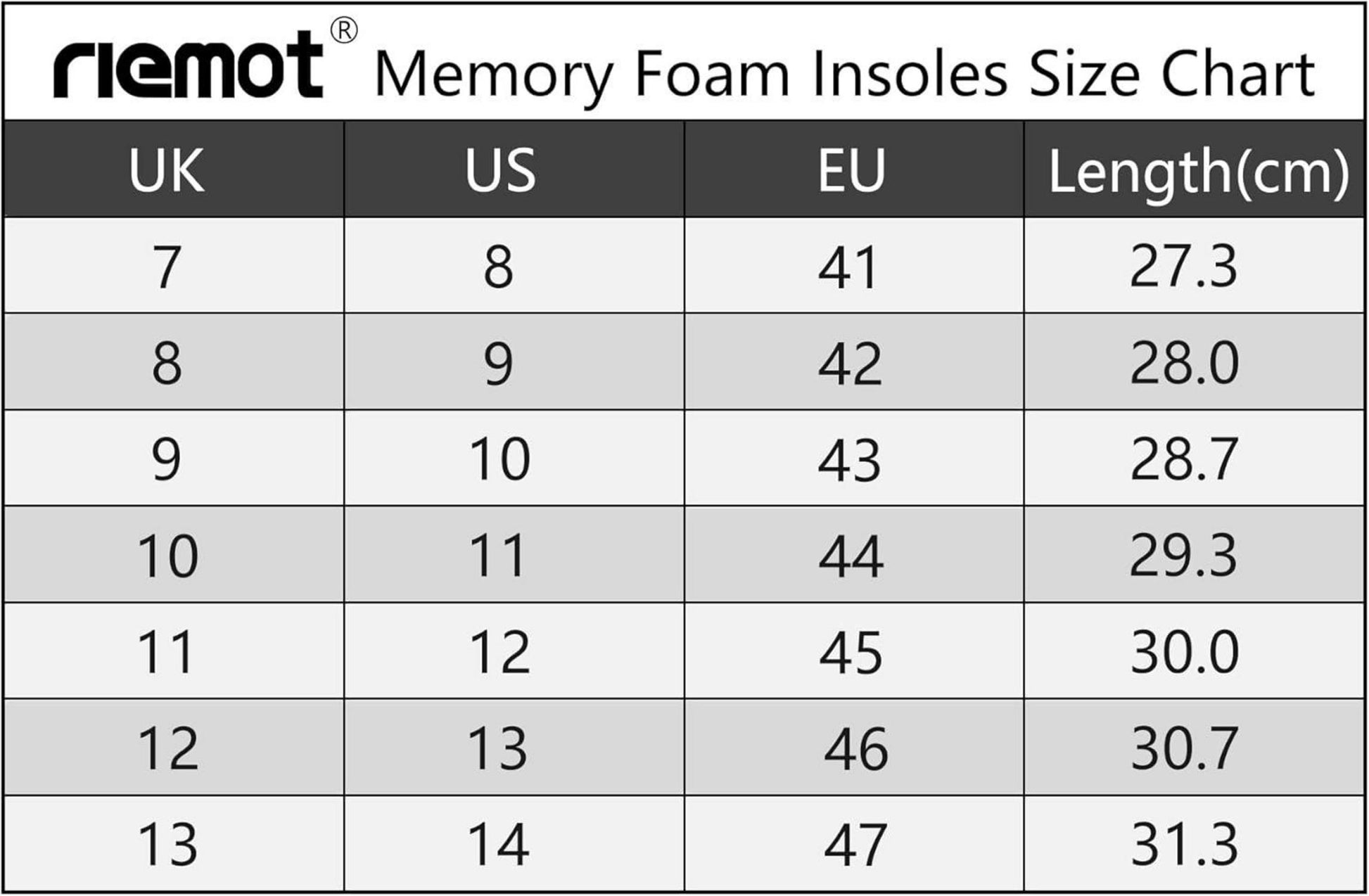Select the 28.7 length cell
Viewport: 1369px width, 896px height.
pyautogui.click(x=1184, y=460)
